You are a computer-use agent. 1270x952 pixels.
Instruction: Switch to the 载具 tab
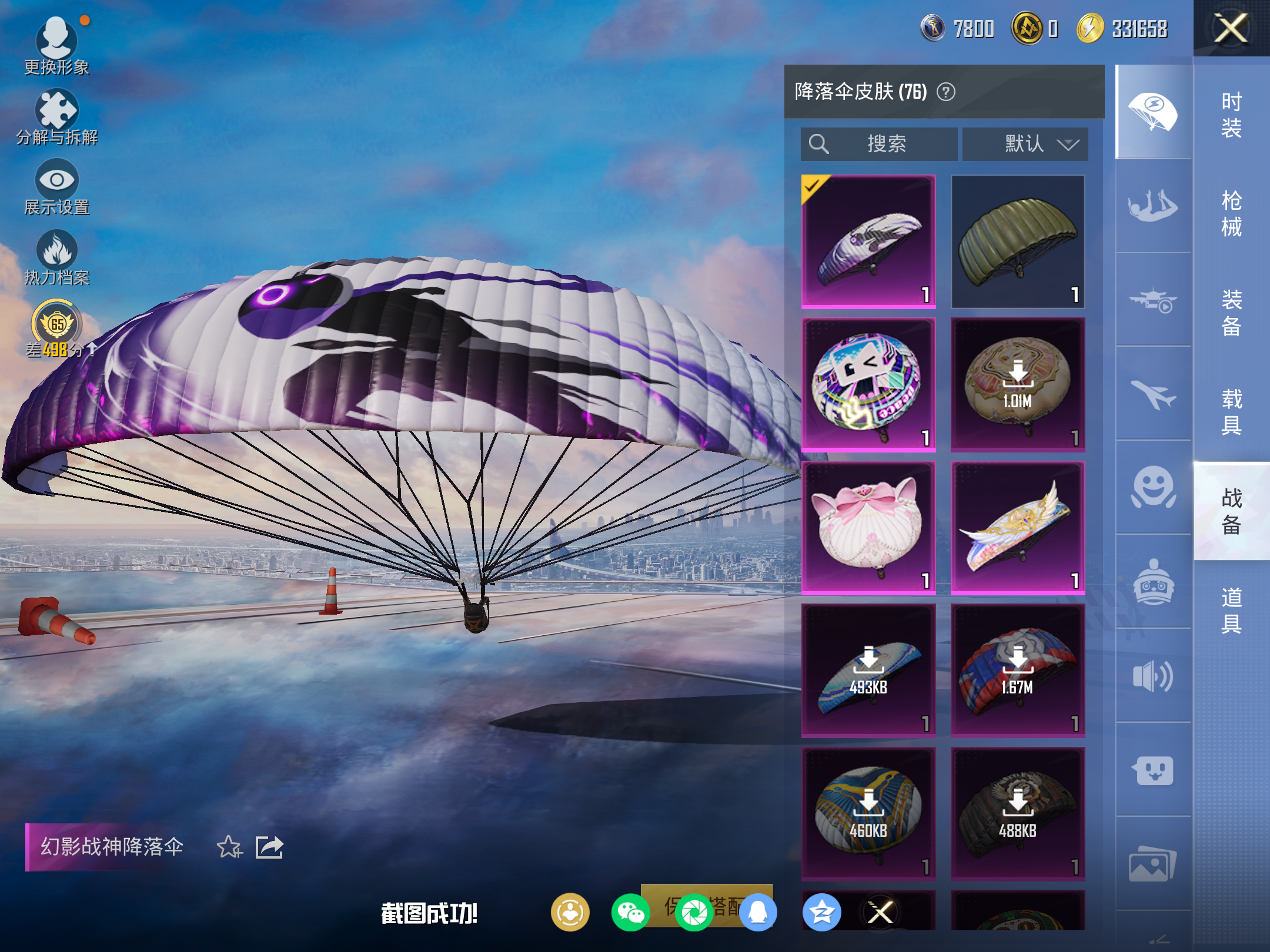click(1231, 411)
